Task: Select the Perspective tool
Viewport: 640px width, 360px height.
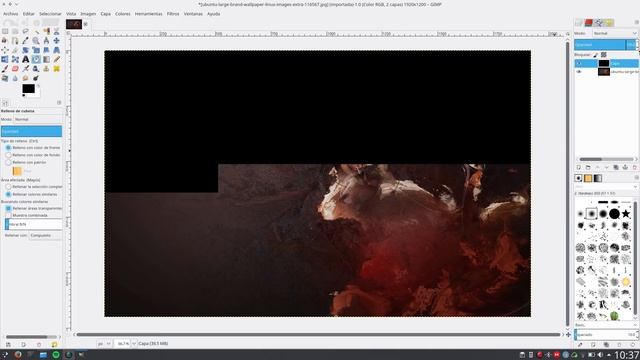Action: tap(56, 50)
